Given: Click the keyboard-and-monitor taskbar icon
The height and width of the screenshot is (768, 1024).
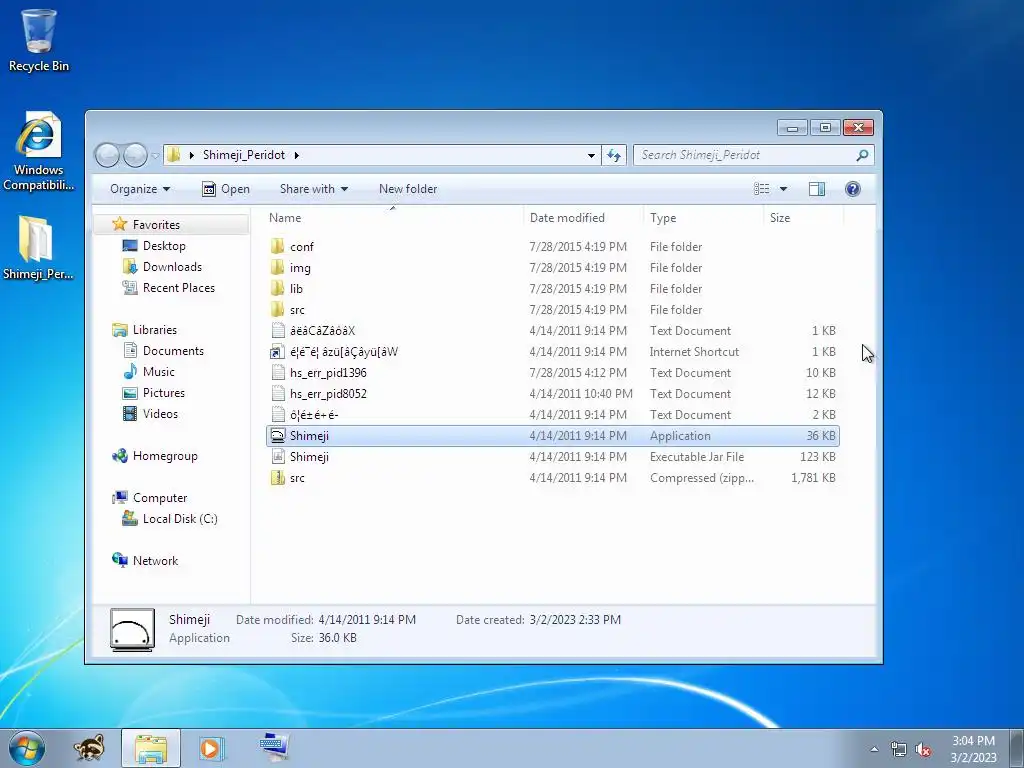Looking at the screenshot, I should point(274,747).
